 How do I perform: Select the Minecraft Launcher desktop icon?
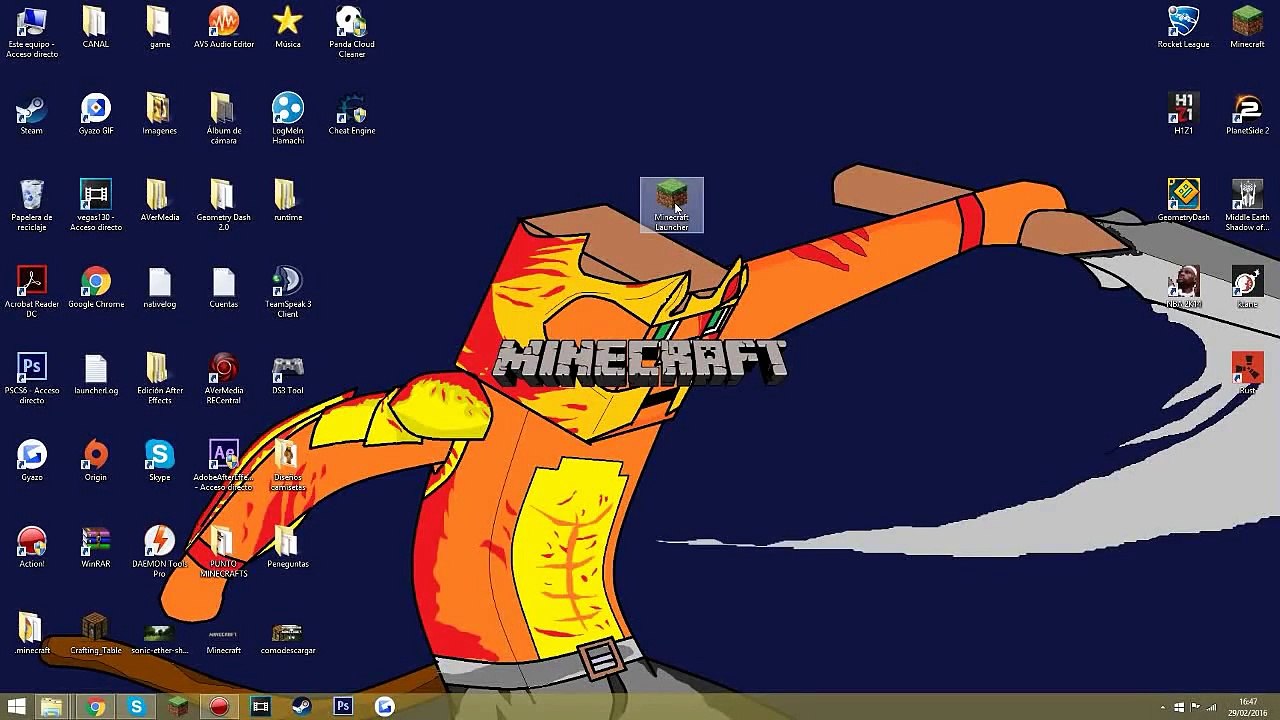[672, 205]
